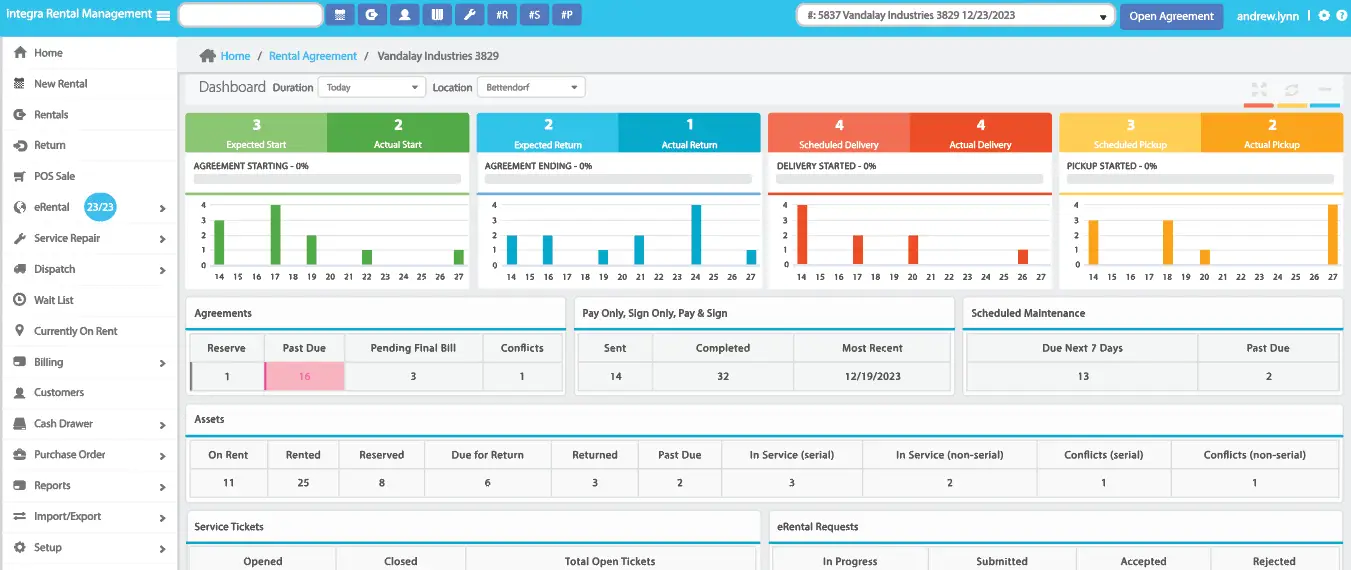This screenshot has height=570, width=1351.
Task: Click the Rental Agreement breadcrumb link
Action: click(x=312, y=56)
